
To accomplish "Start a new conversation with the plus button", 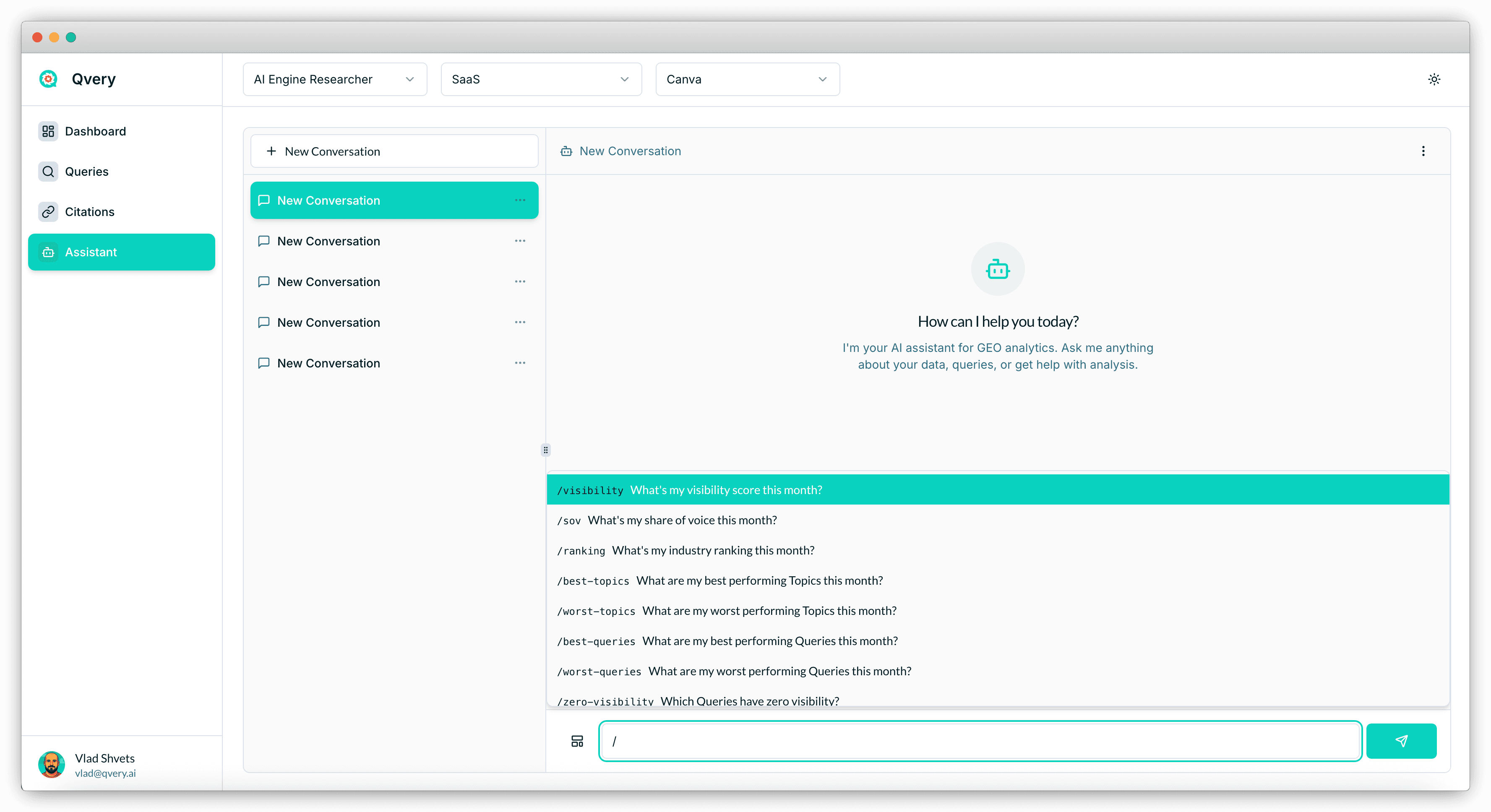I will [394, 151].
